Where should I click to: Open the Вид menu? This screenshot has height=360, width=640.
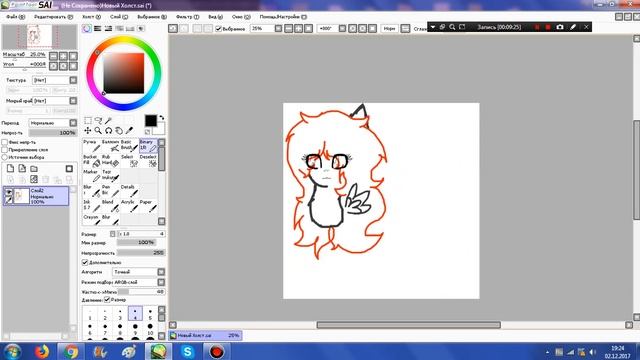point(216,17)
